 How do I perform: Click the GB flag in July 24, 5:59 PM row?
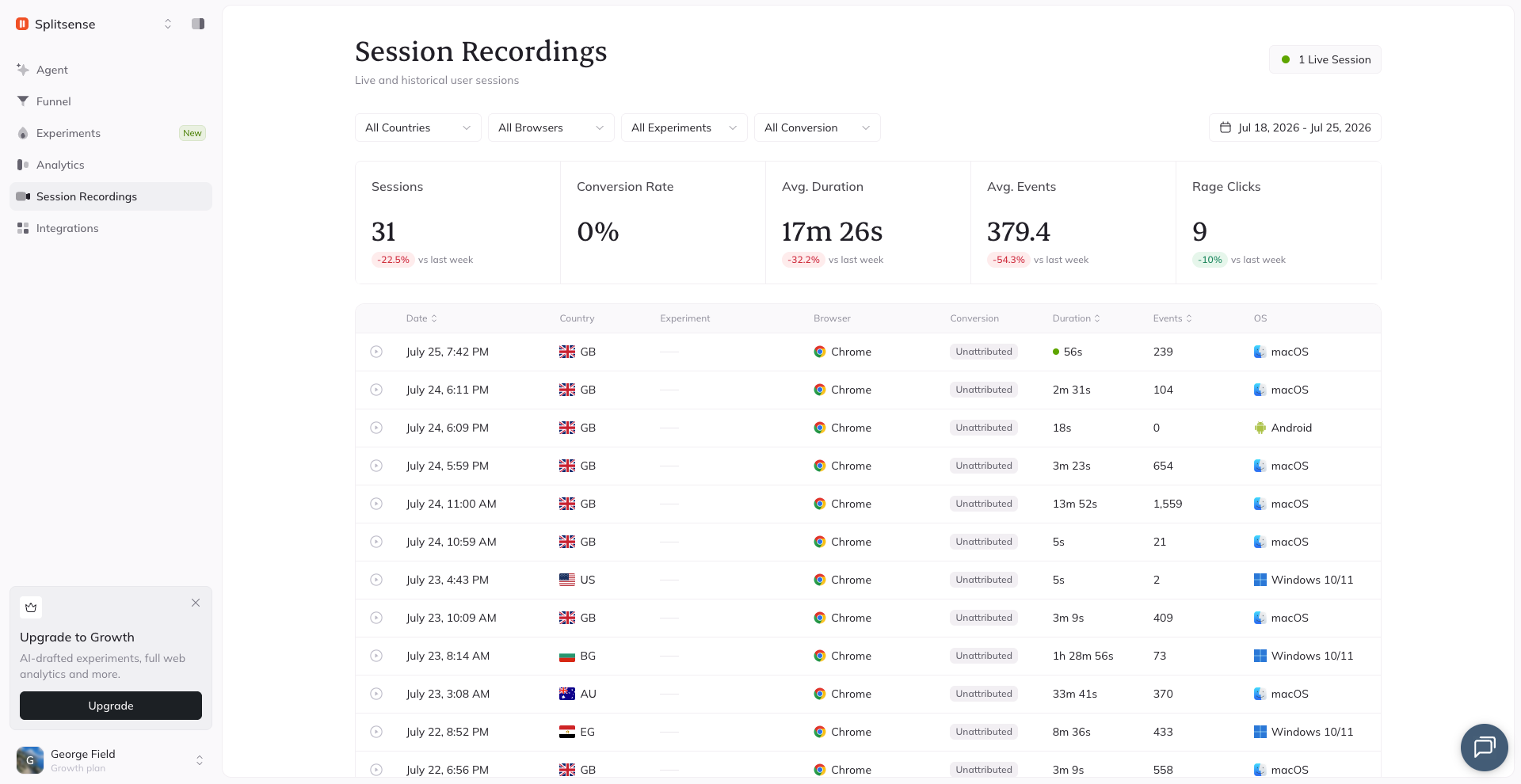click(x=567, y=466)
